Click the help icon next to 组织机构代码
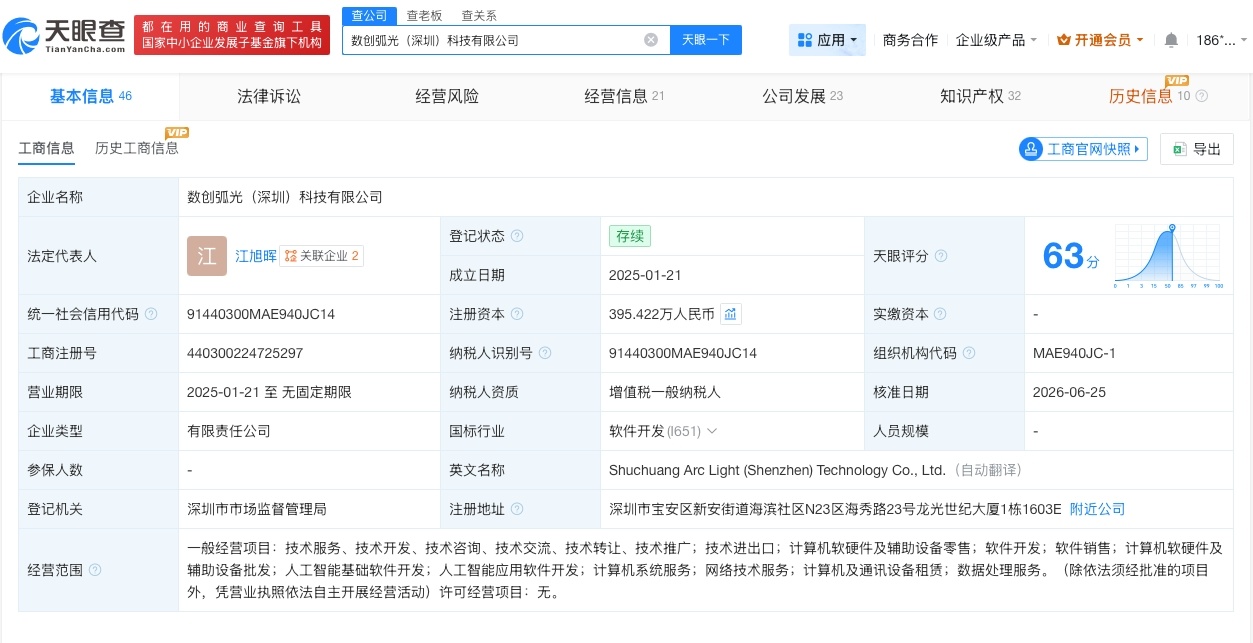 pyautogui.click(x=968, y=353)
